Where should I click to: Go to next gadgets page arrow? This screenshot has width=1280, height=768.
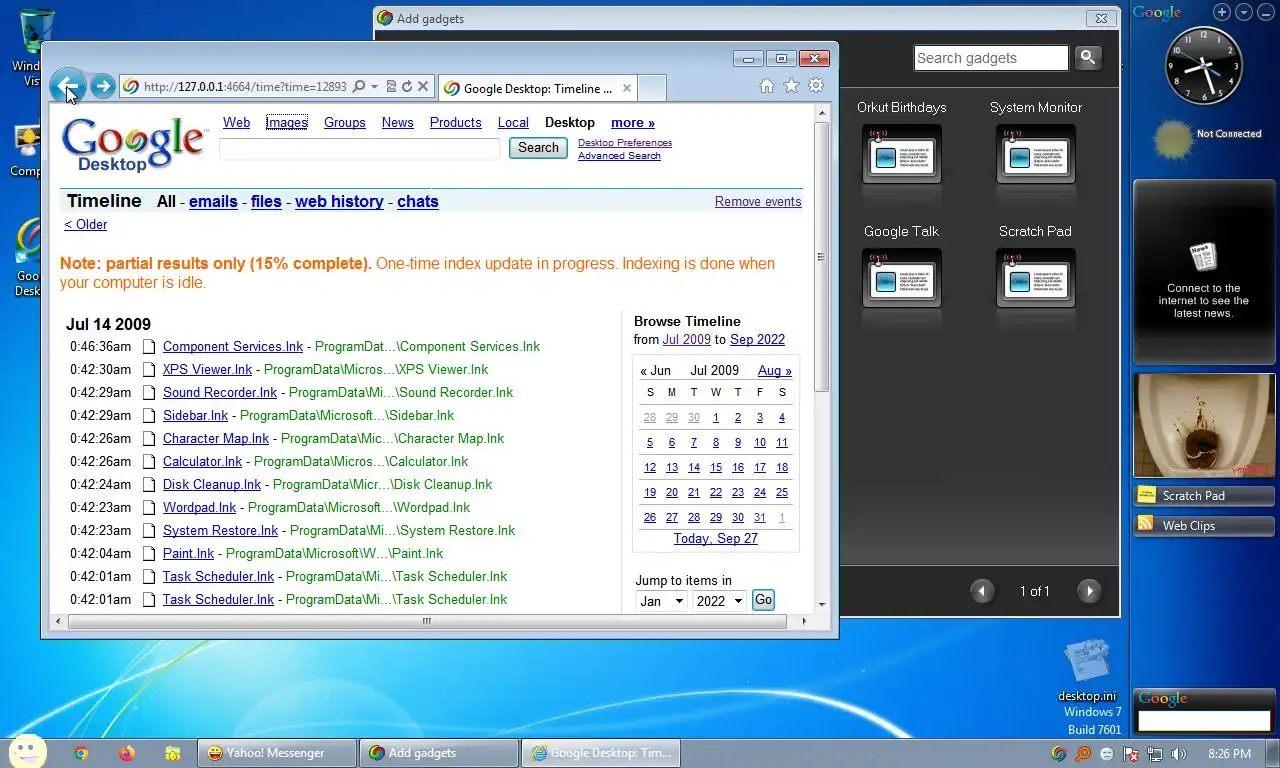[1089, 591]
